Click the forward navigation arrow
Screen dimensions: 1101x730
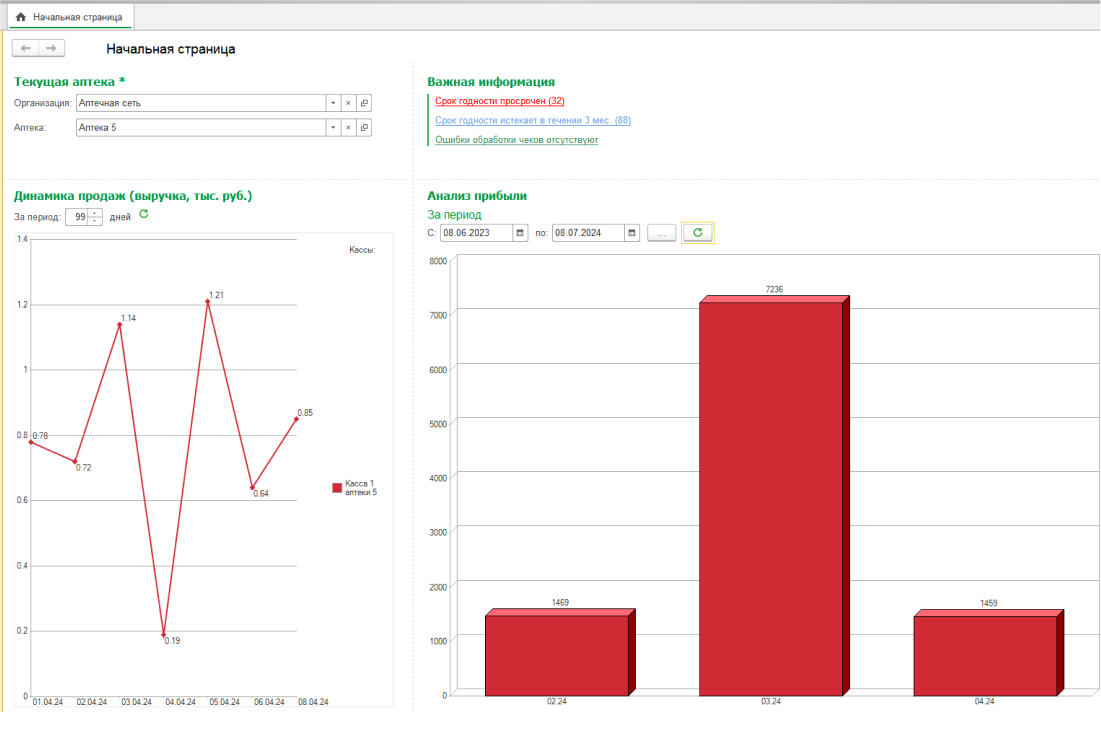tap(52, 48)
